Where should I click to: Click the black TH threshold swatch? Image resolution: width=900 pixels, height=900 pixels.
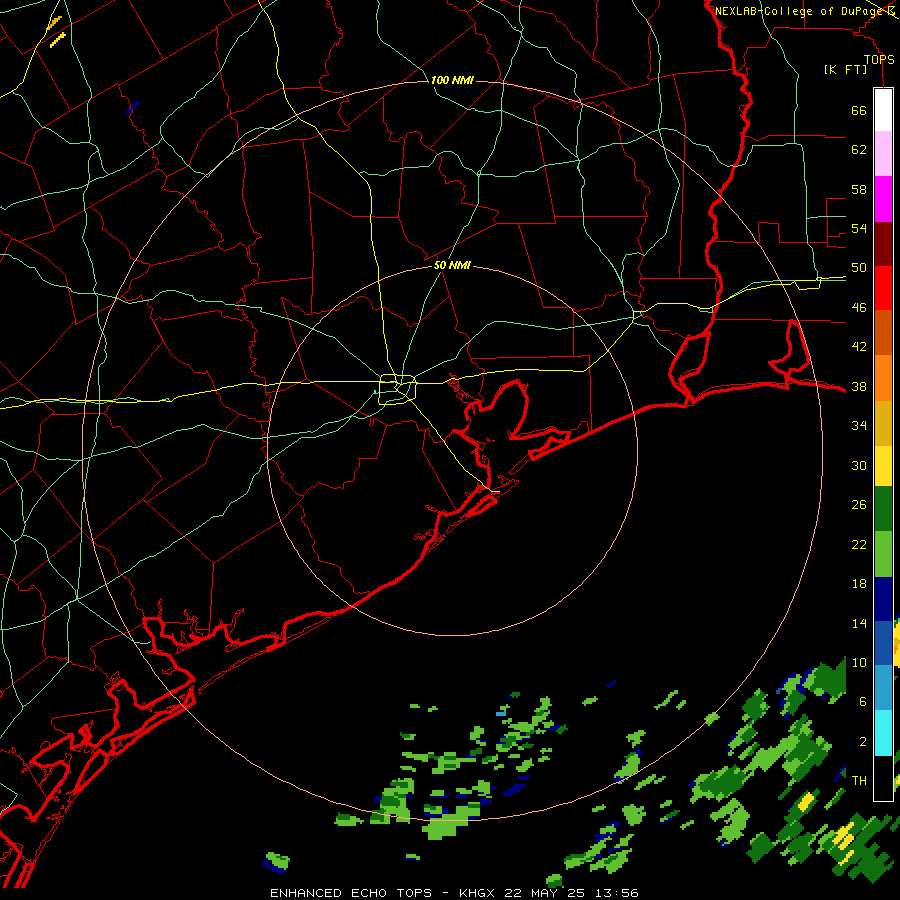tap(883, 778)
